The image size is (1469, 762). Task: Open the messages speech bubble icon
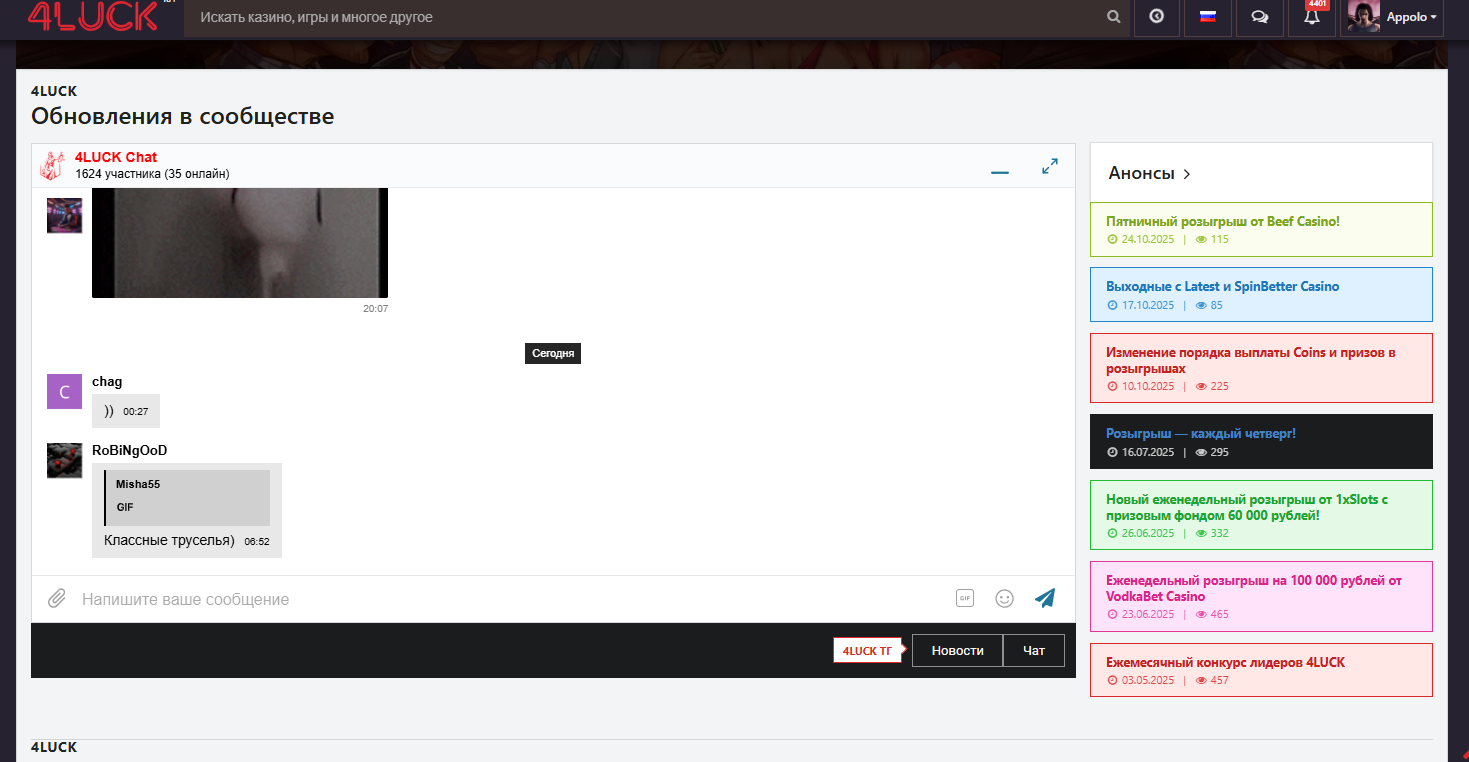pyautogui.click(x=1260, y=17)
